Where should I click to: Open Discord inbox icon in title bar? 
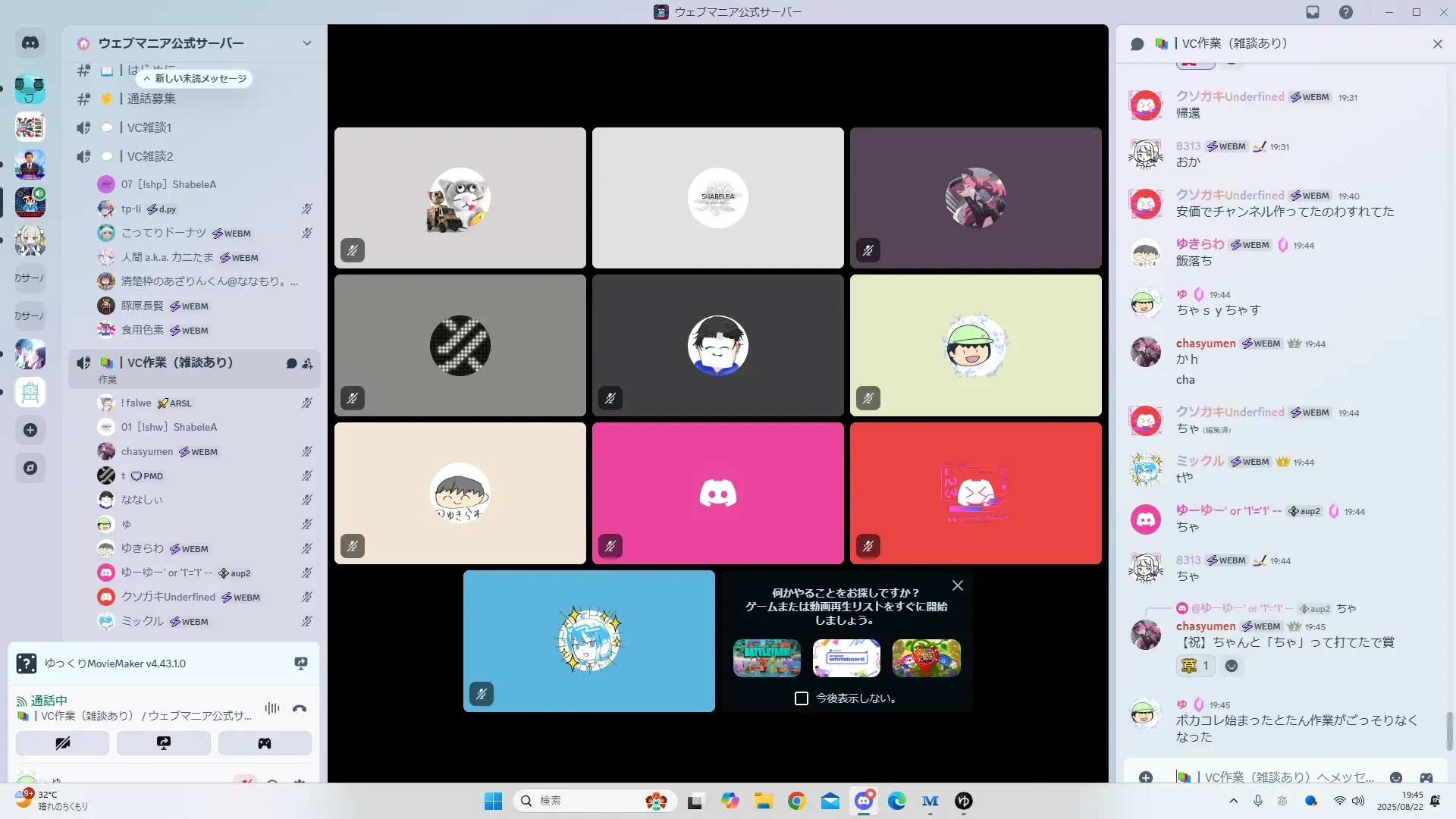1313,12
